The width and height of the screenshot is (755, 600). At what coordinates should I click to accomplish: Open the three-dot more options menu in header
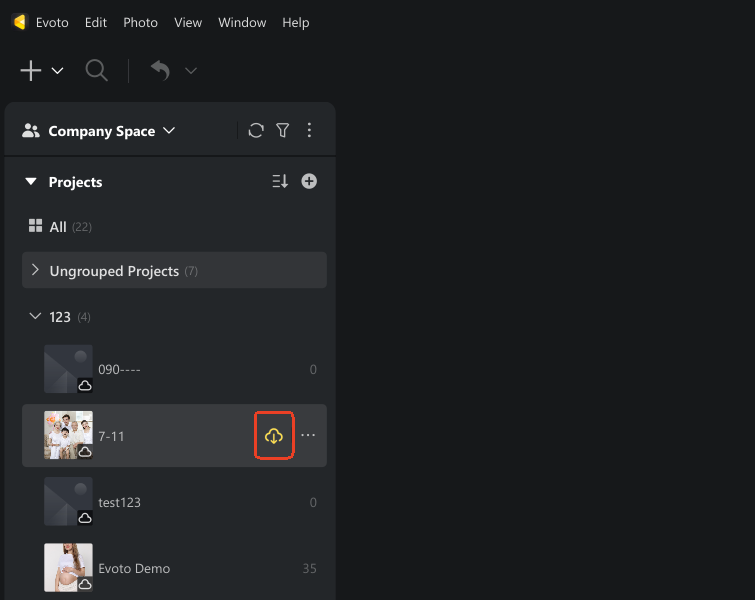coord(309,130)
